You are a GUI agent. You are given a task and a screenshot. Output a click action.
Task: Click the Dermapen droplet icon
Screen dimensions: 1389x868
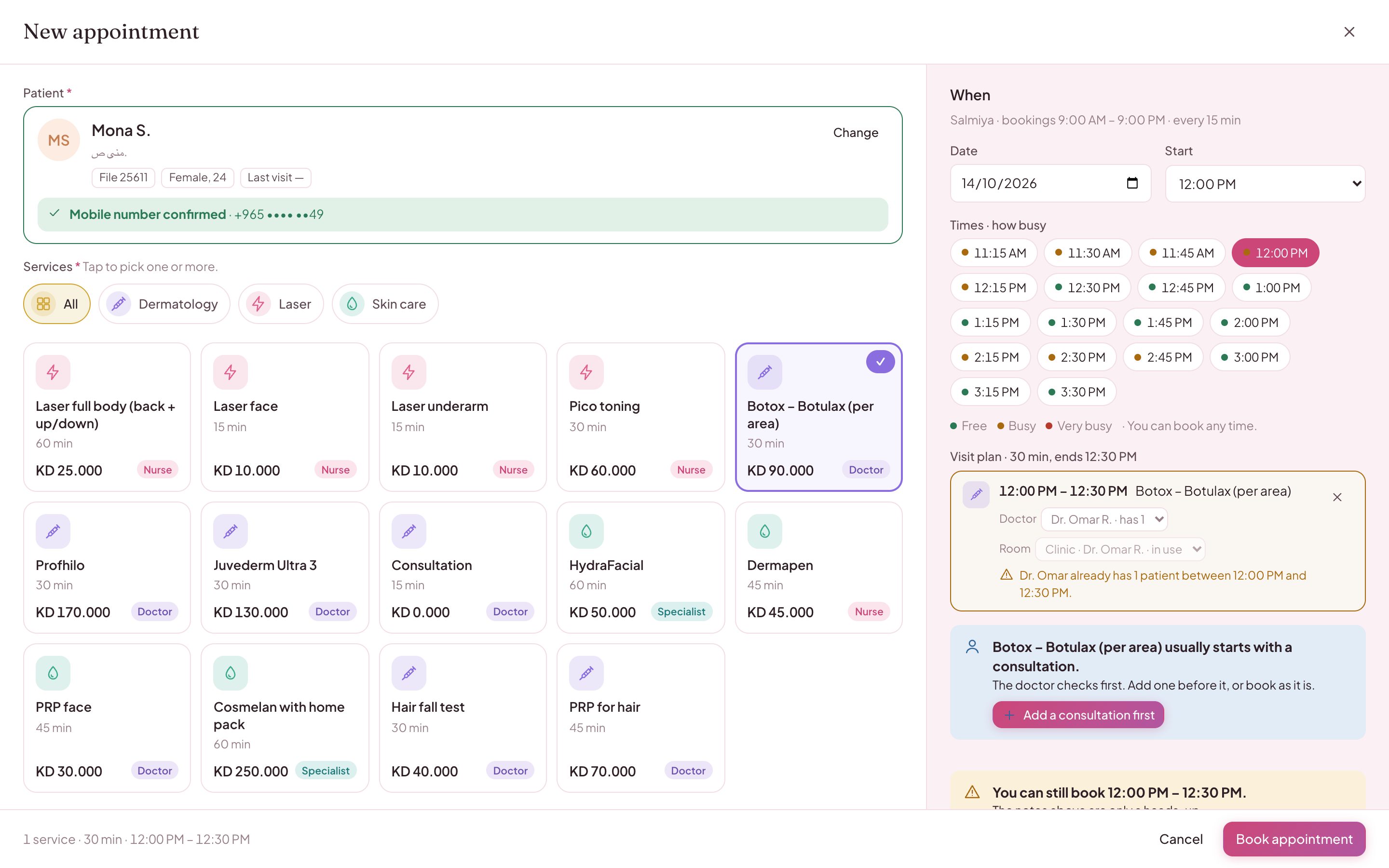764,531
